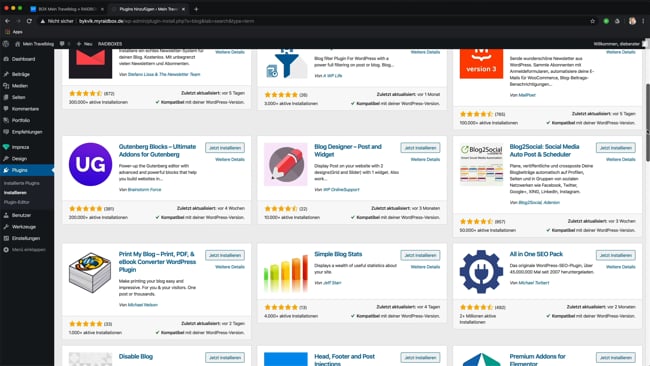
Task: Open Impreza theme menu
Action: pyautogui.click(x=20, y=147)
